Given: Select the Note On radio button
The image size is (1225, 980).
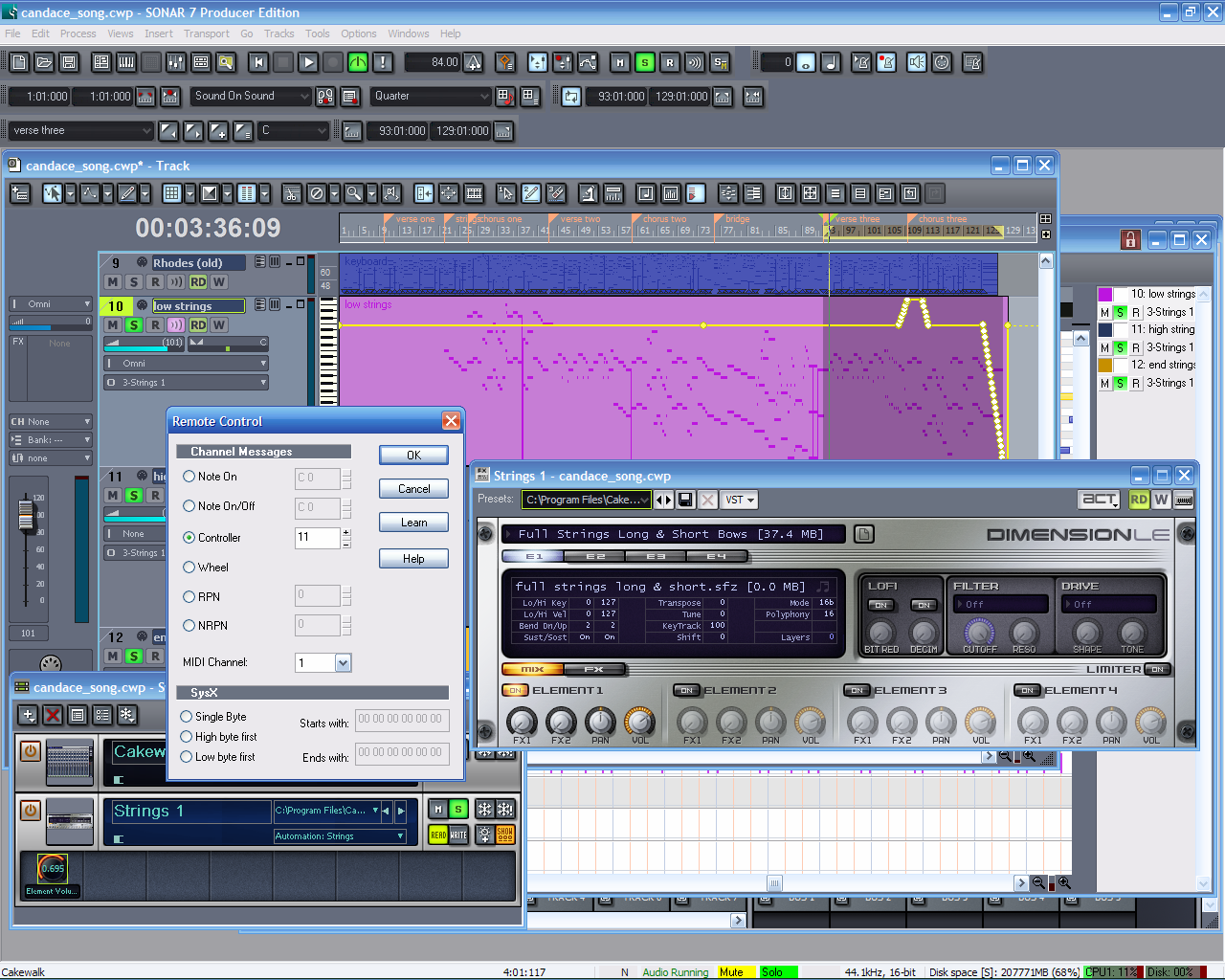Looking at the screenshot, I should (189, 477).
